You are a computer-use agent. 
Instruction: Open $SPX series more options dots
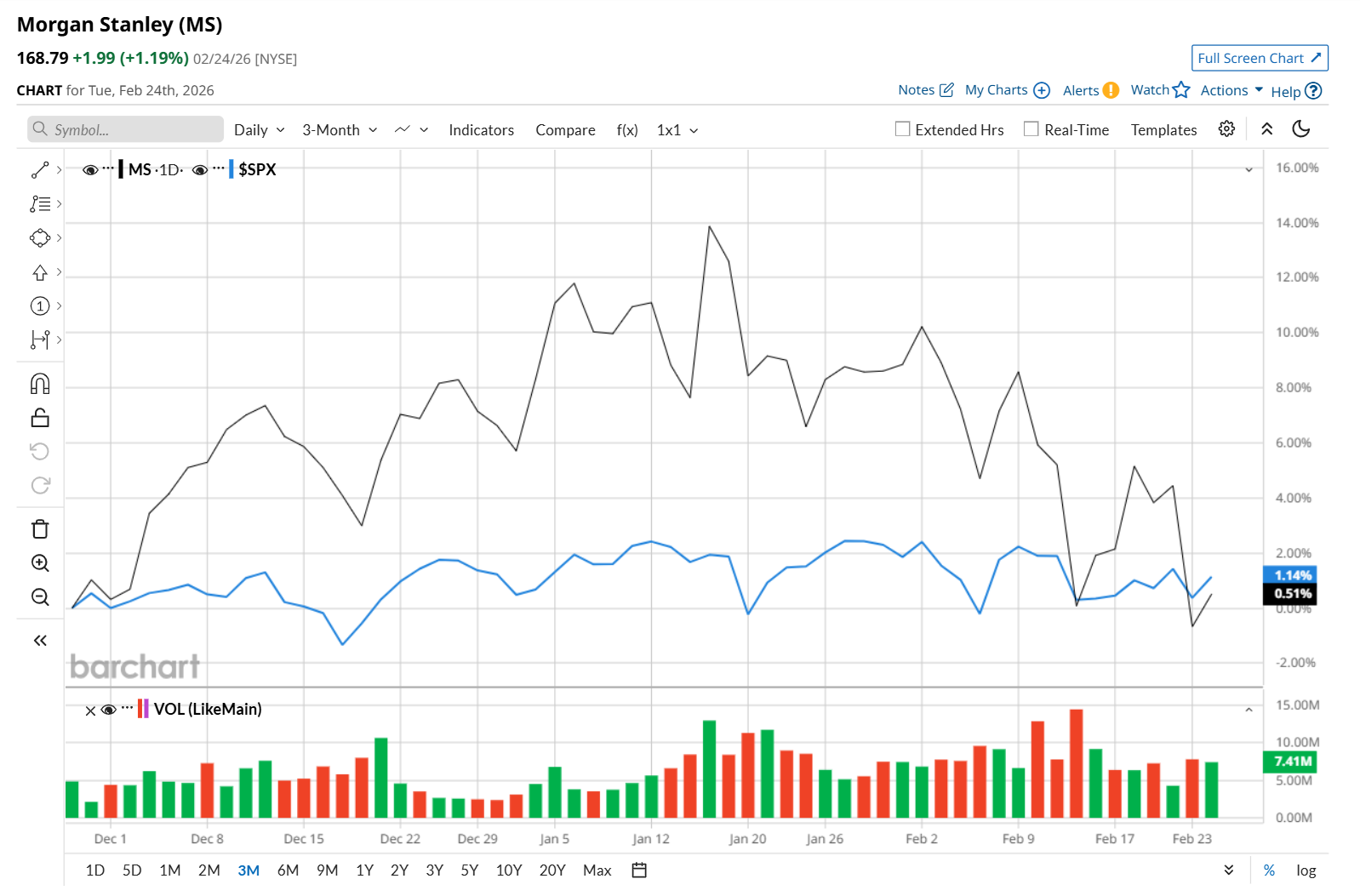[x=219, y=168]
